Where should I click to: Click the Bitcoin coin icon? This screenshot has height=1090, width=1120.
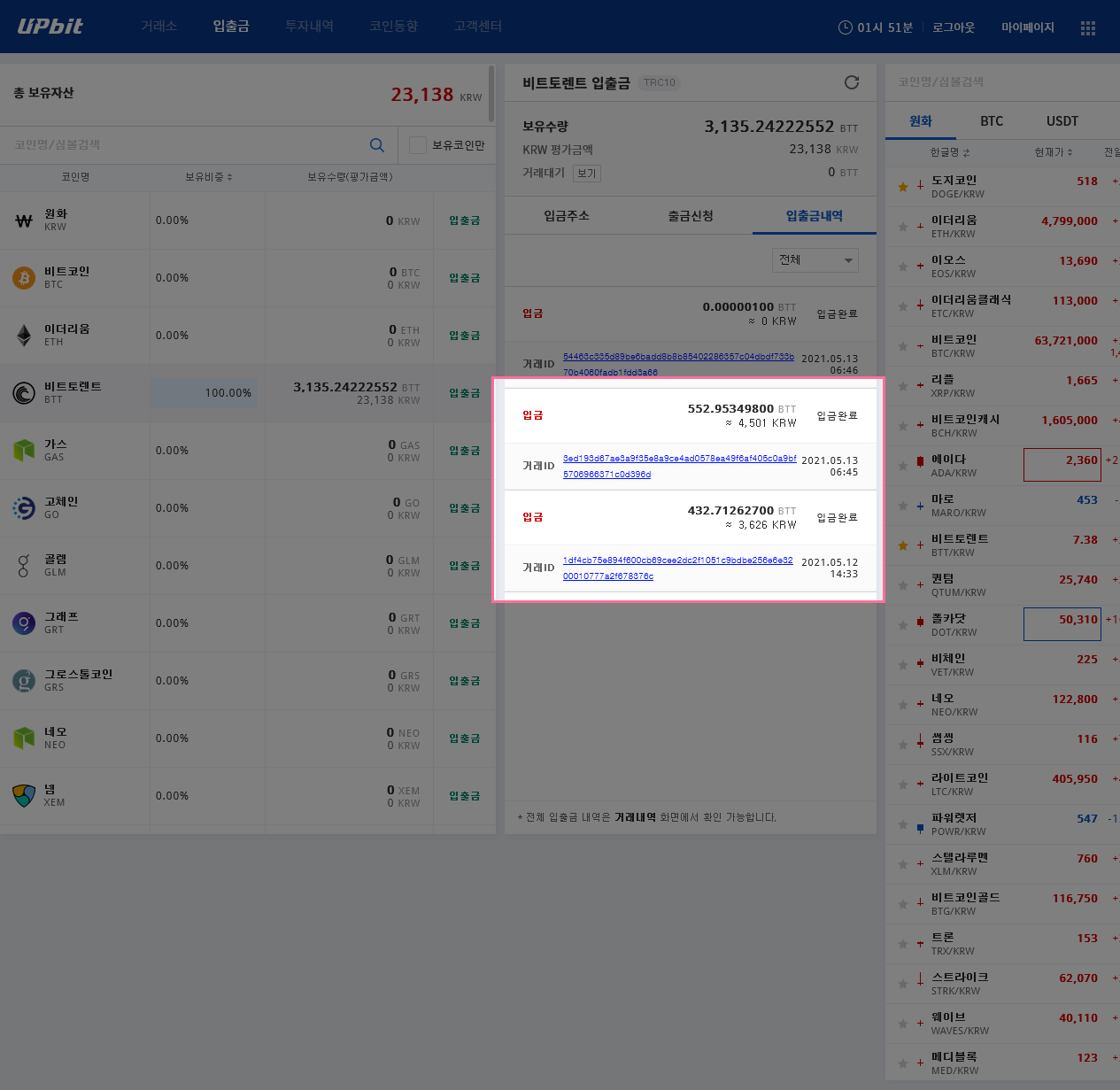24,278
